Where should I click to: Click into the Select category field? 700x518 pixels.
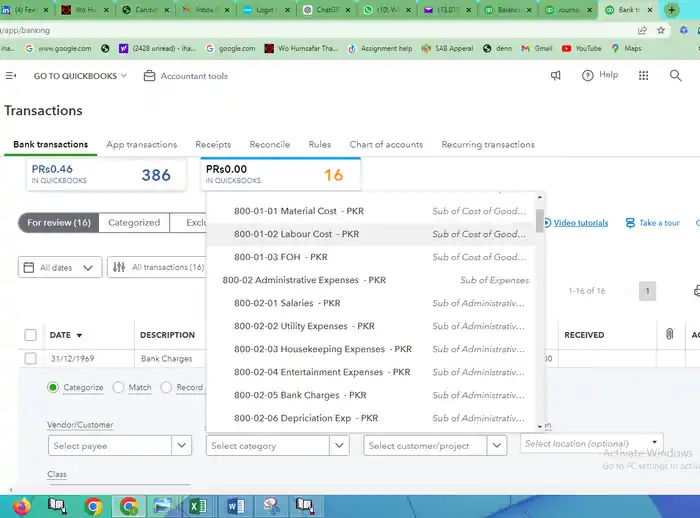pos(268,445)
